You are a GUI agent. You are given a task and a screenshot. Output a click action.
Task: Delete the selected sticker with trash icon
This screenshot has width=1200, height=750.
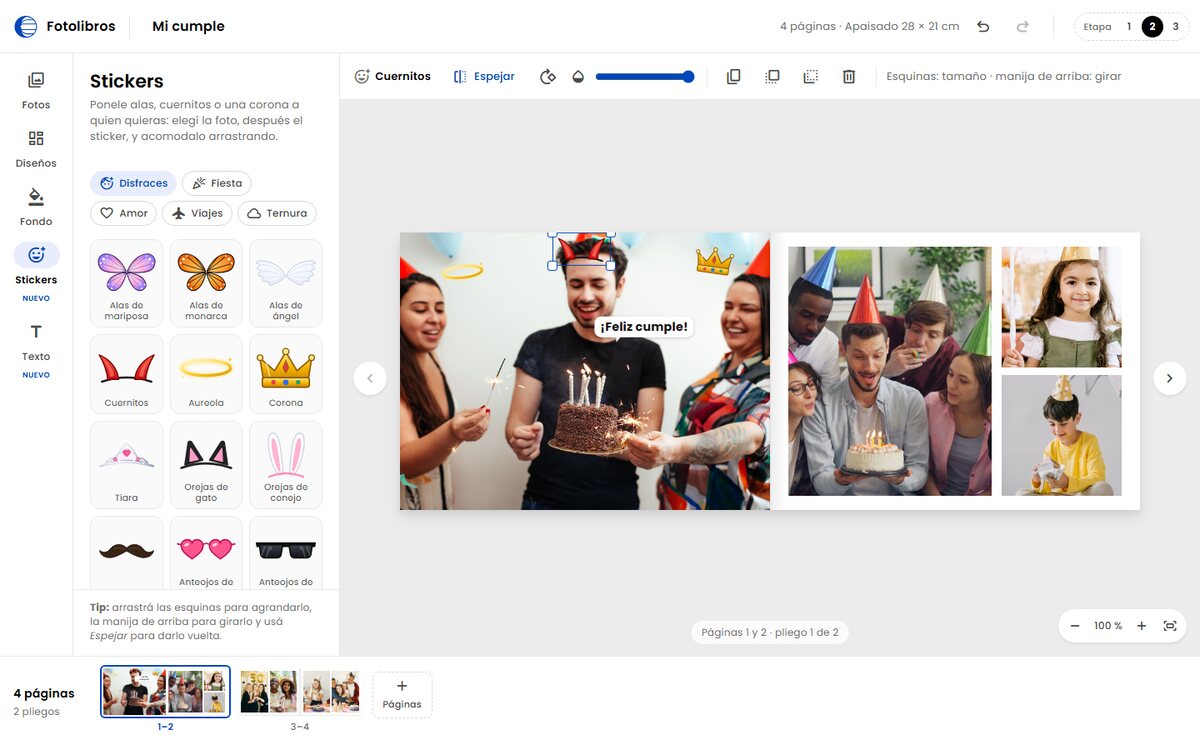[x=849, y=76]
